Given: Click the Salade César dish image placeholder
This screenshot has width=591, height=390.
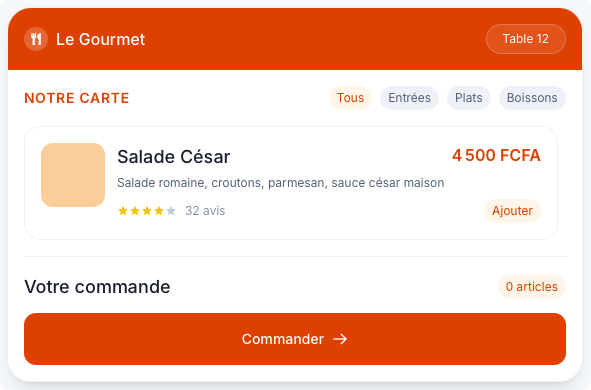Looking at the screenshot, I should [x=73, y=175].
